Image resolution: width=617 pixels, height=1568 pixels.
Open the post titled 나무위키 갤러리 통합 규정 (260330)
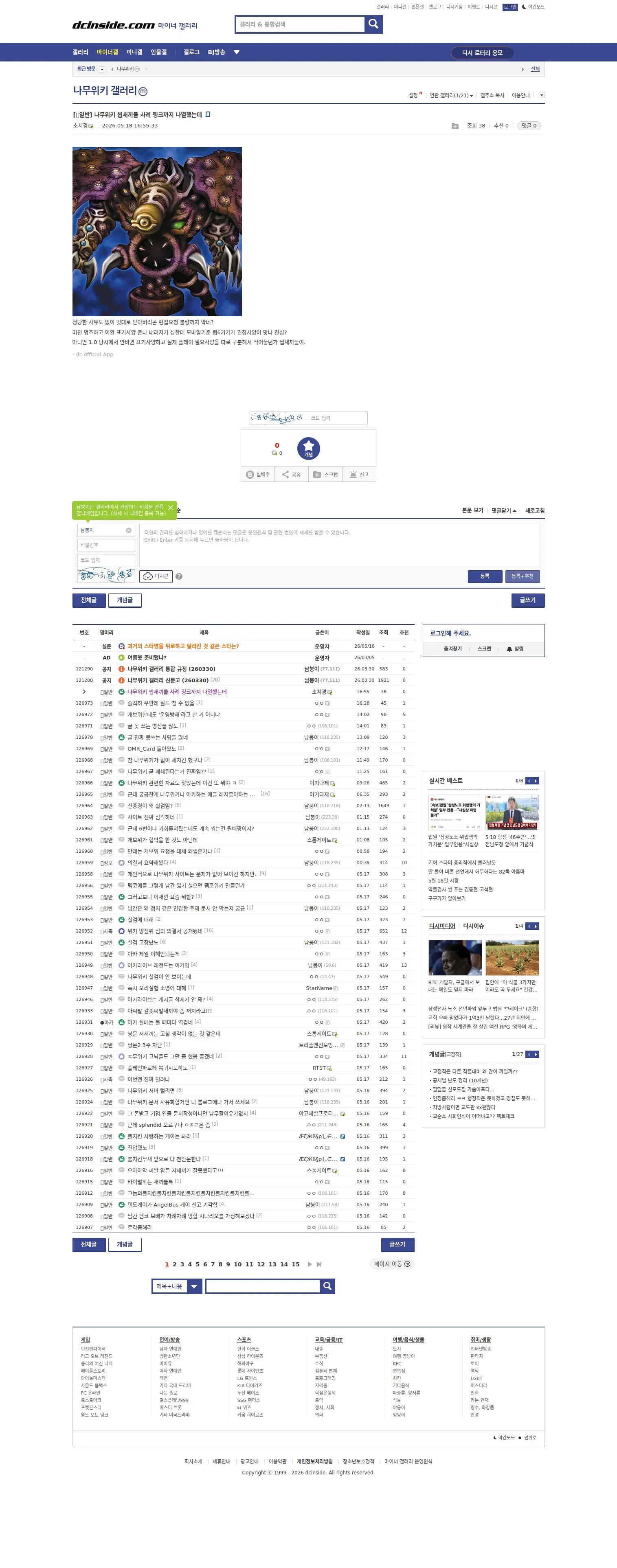(x=171, y=669)
